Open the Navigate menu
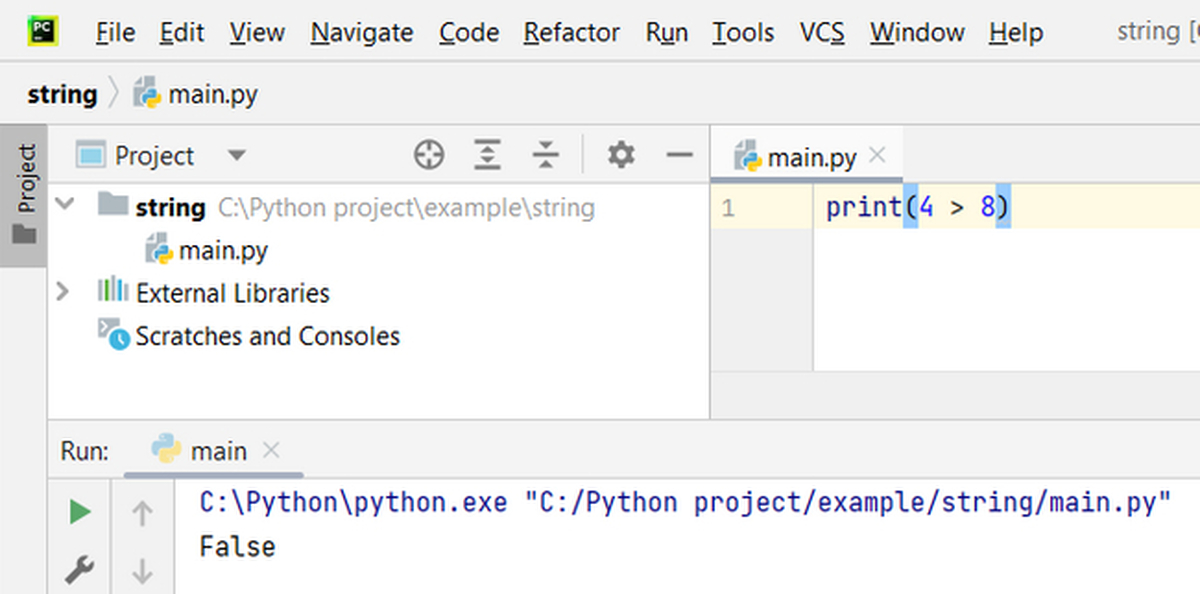The height and width of the screenshot is (594, 1200). click(361, 33)
